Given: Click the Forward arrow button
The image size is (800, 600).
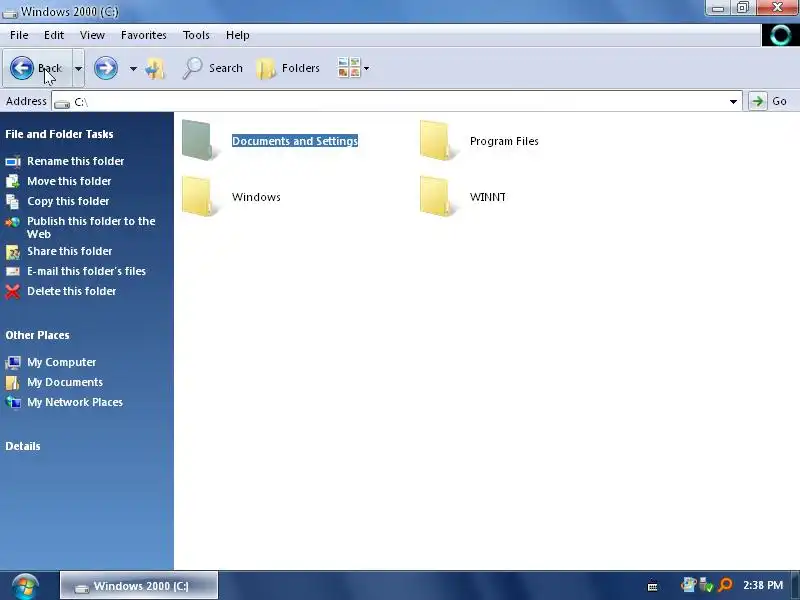Looking at the screenshot, I should [x=106, y=68].
